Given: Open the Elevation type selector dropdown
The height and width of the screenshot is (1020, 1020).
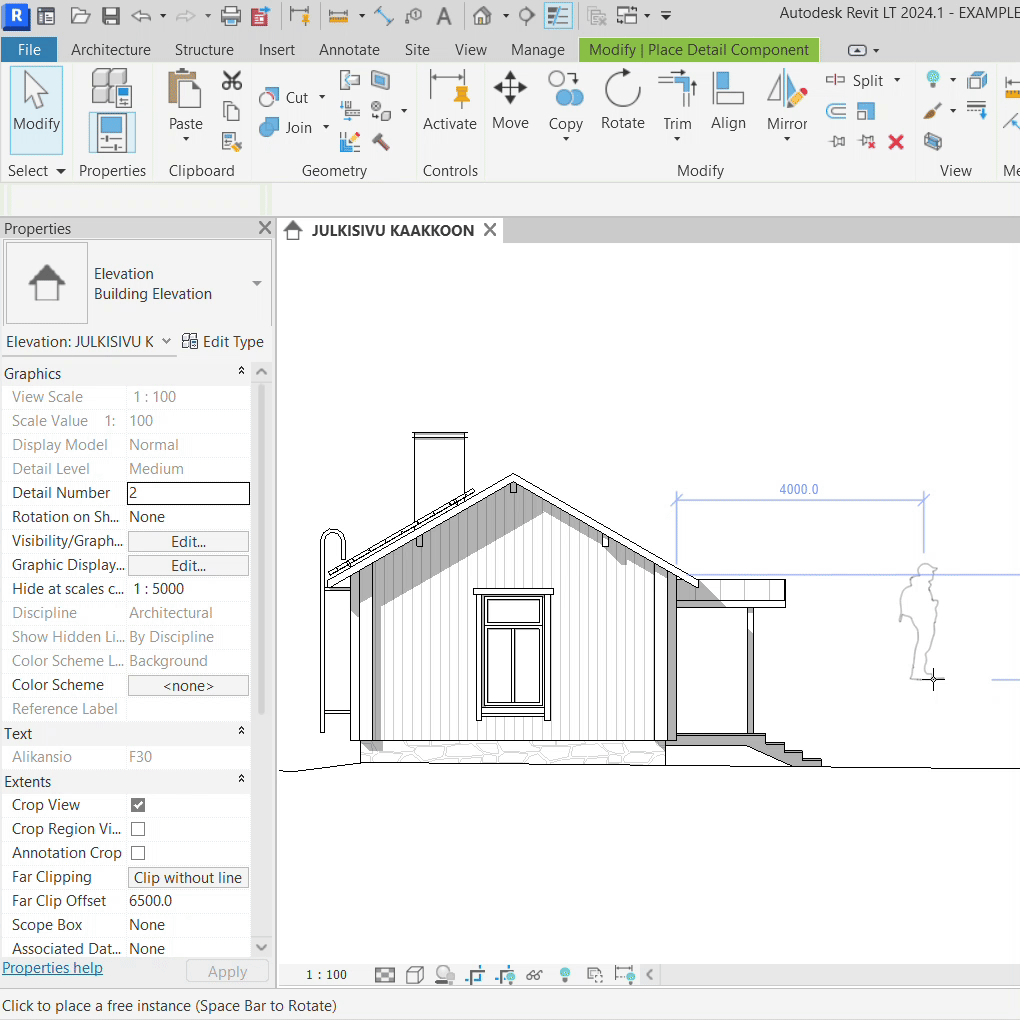Looking at the screenshot, I should (257, 284).
